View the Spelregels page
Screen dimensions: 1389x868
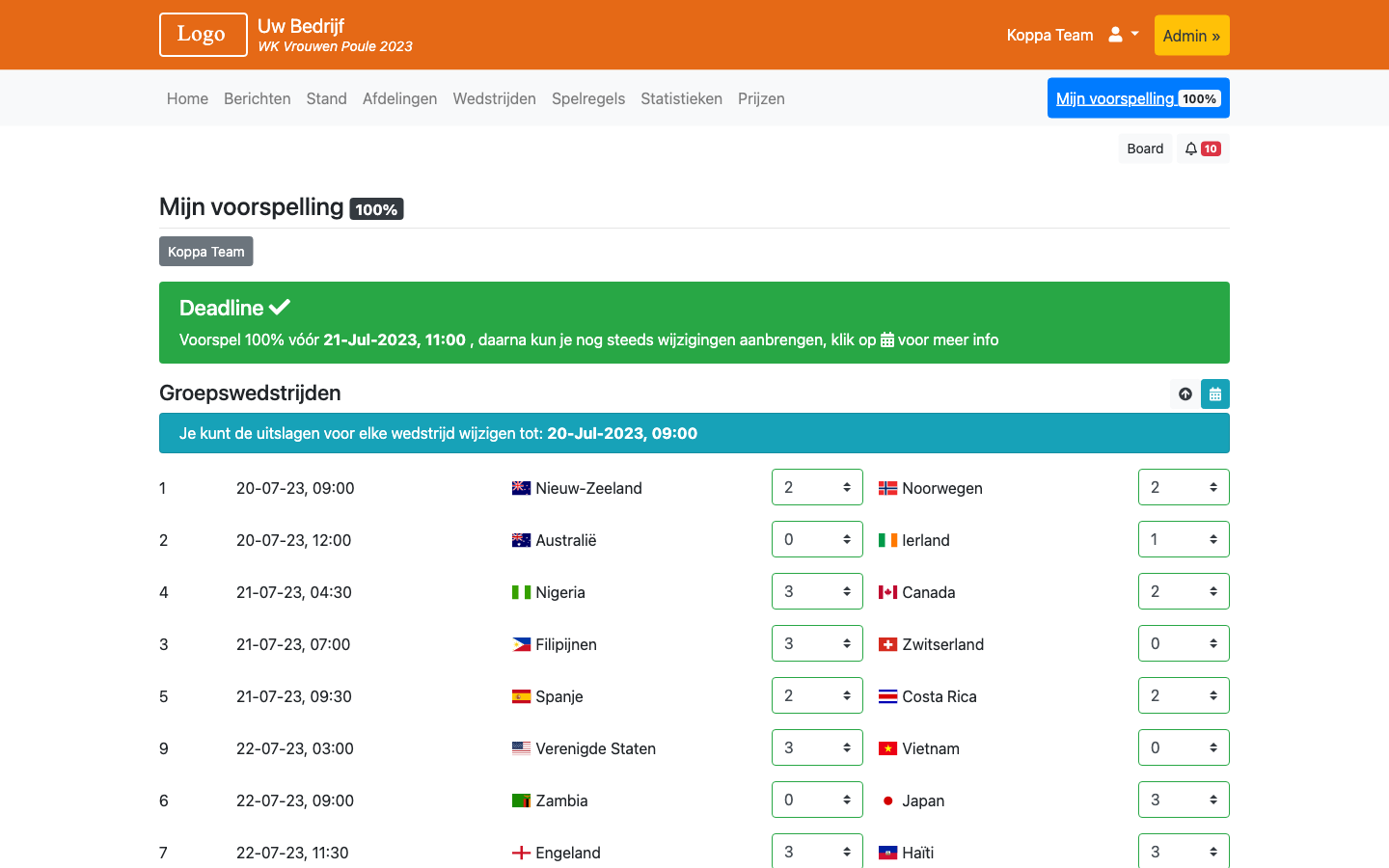click(588, 98)
